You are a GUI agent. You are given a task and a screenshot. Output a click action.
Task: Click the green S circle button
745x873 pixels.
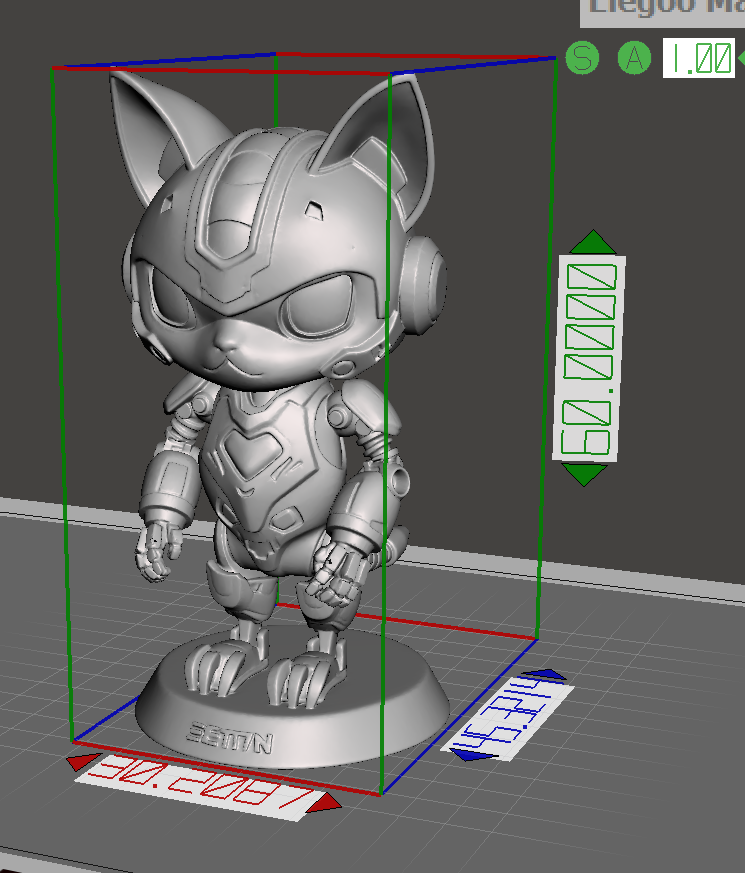point(582,57)
